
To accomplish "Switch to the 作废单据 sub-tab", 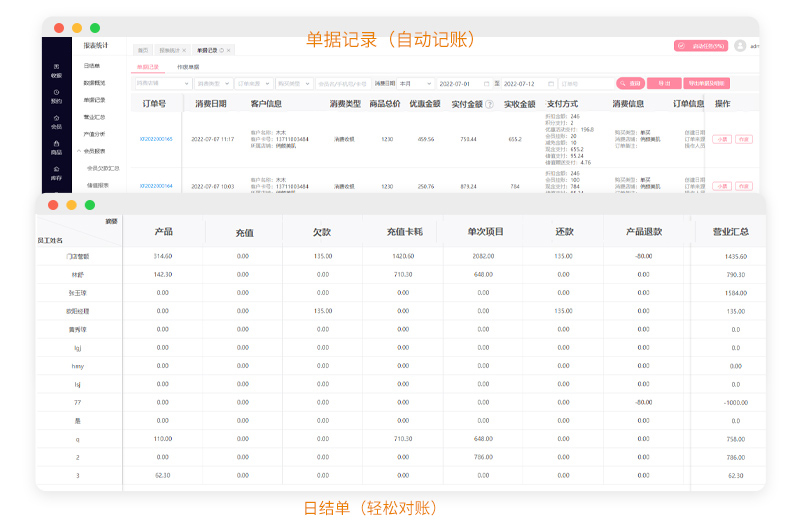I will [x=187, y=67].
